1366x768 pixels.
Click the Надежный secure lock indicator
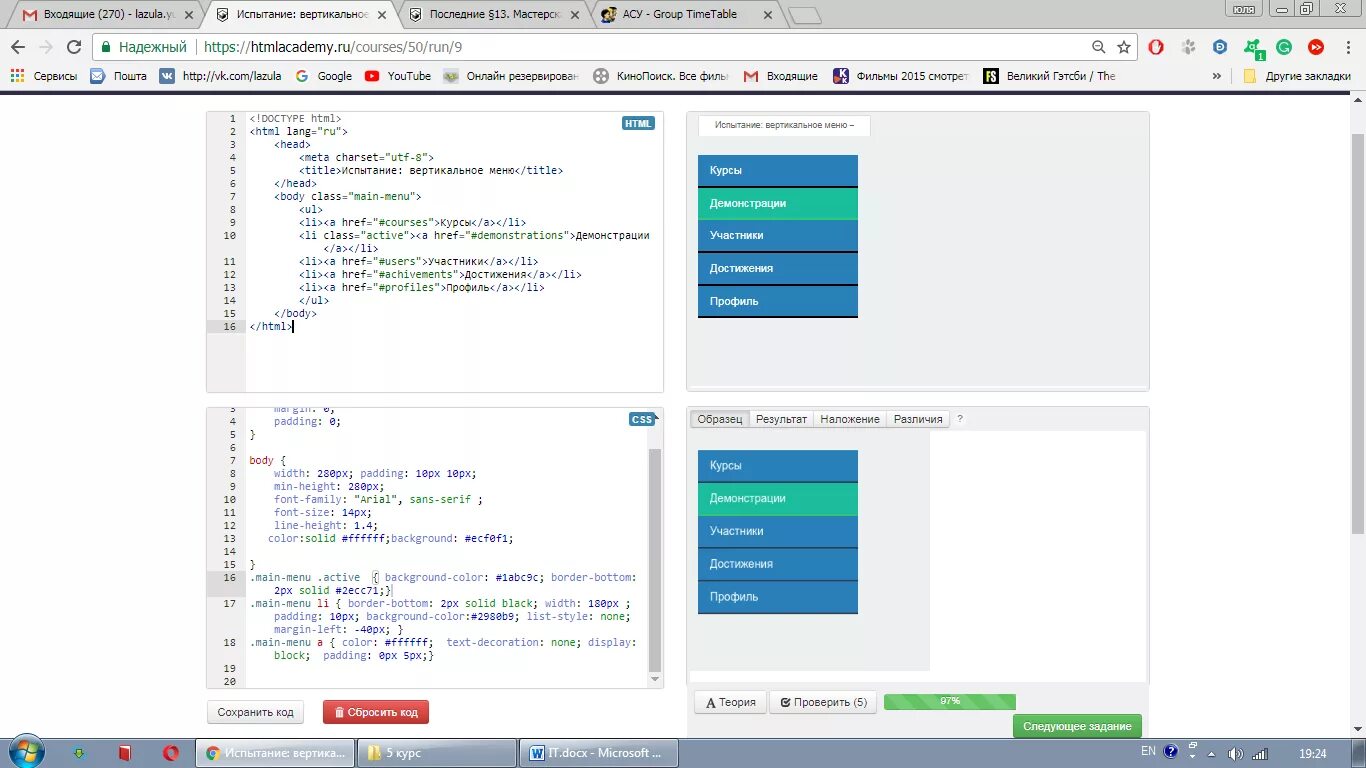pyautogui.click(x=144, y=47)
